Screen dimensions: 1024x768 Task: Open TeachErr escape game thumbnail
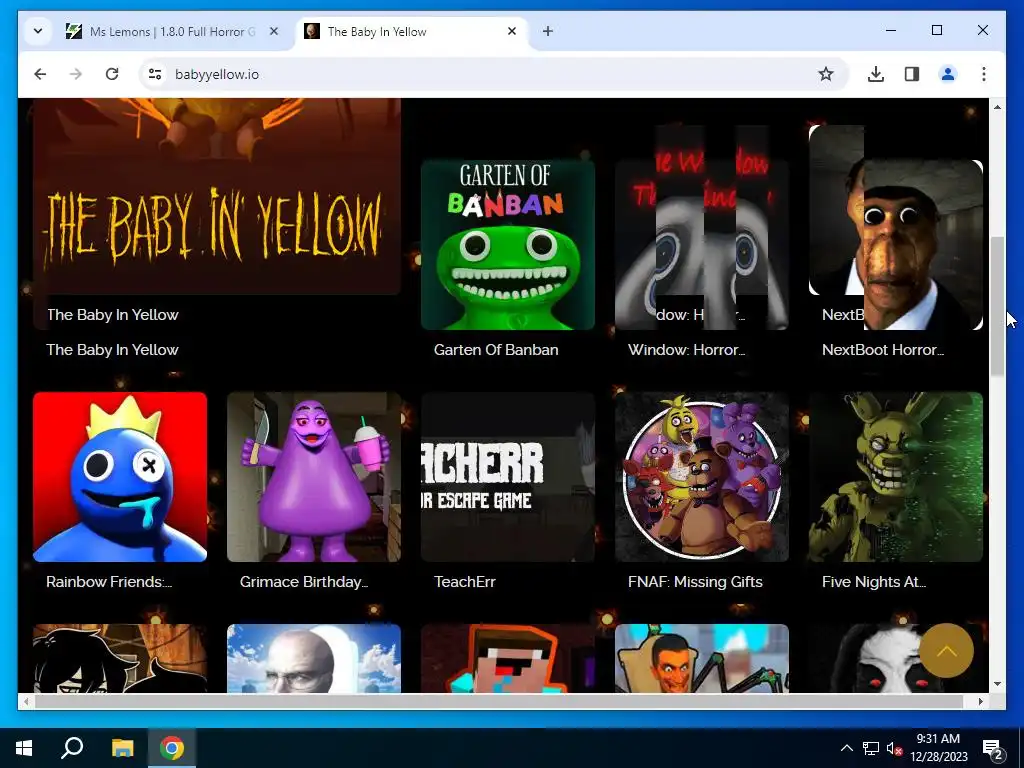click(x=508, y=477)
